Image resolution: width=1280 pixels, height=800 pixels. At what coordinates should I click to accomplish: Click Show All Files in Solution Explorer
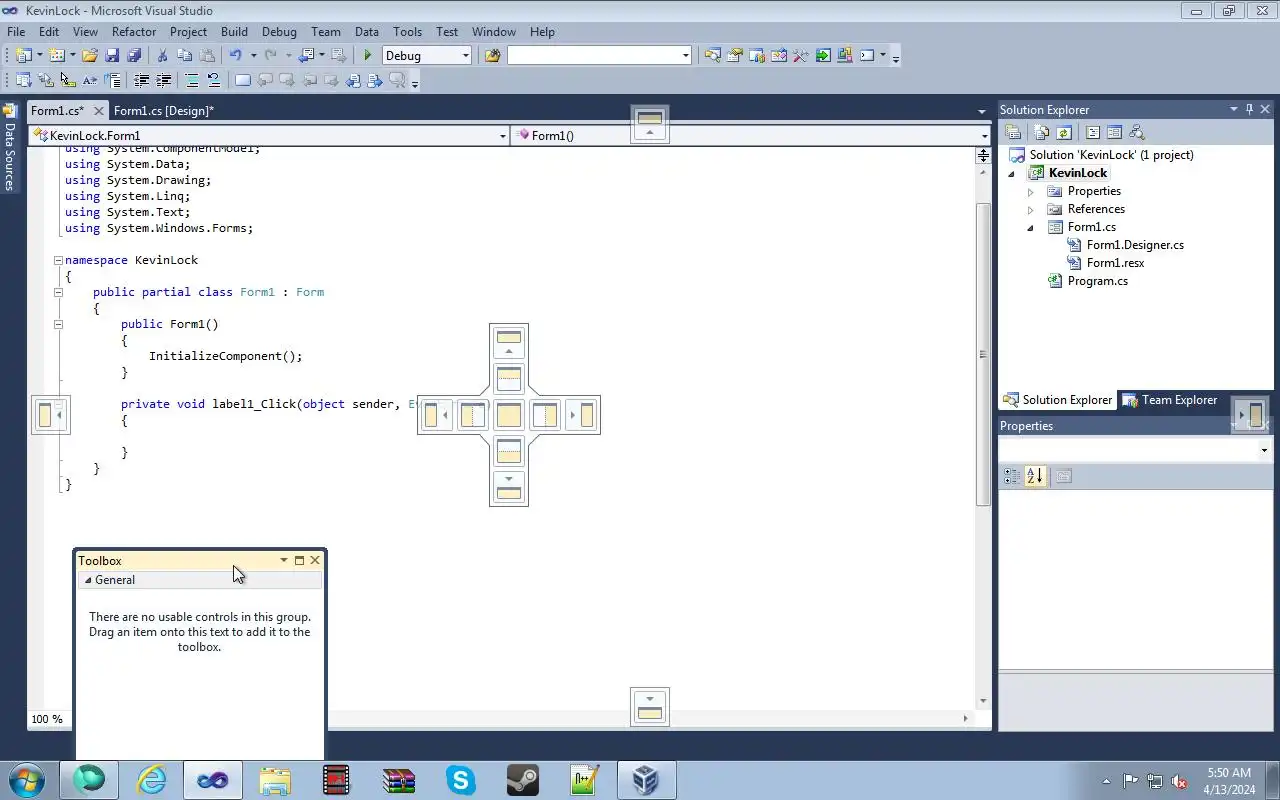click(x=1041, y=132)
